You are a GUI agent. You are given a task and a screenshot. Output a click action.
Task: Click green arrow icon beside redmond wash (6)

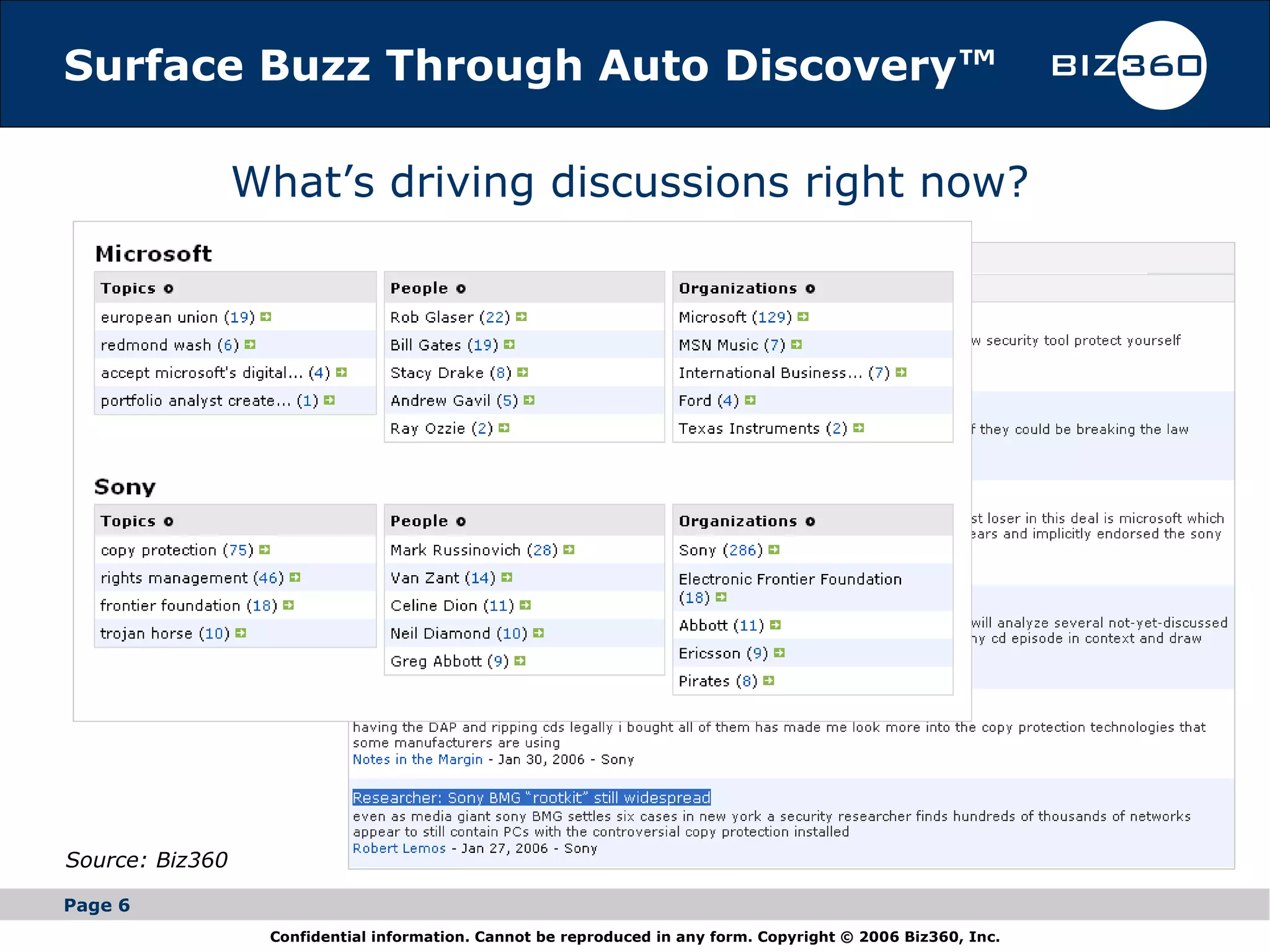pos(250,345)
